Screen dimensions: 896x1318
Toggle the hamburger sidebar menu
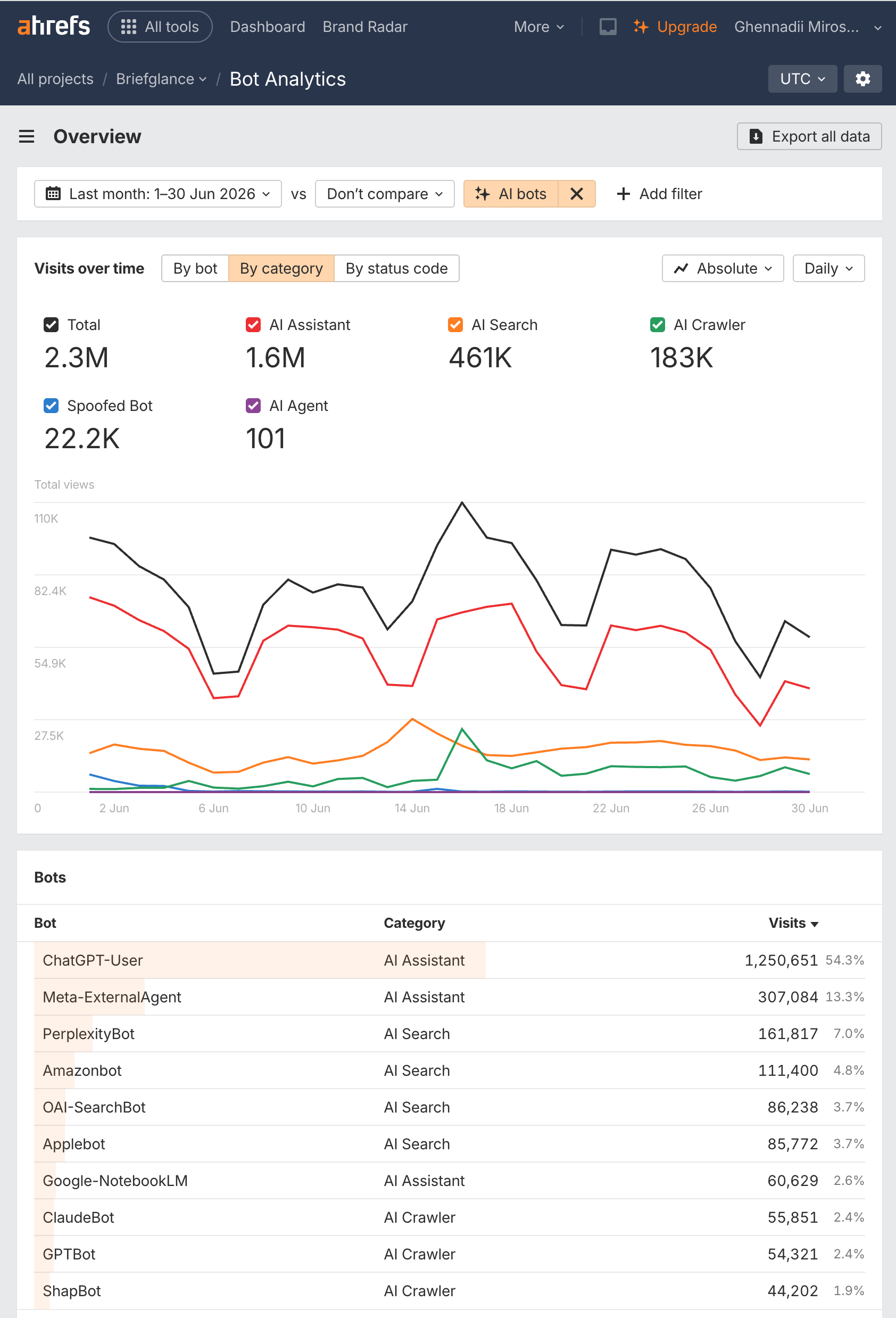27,136
